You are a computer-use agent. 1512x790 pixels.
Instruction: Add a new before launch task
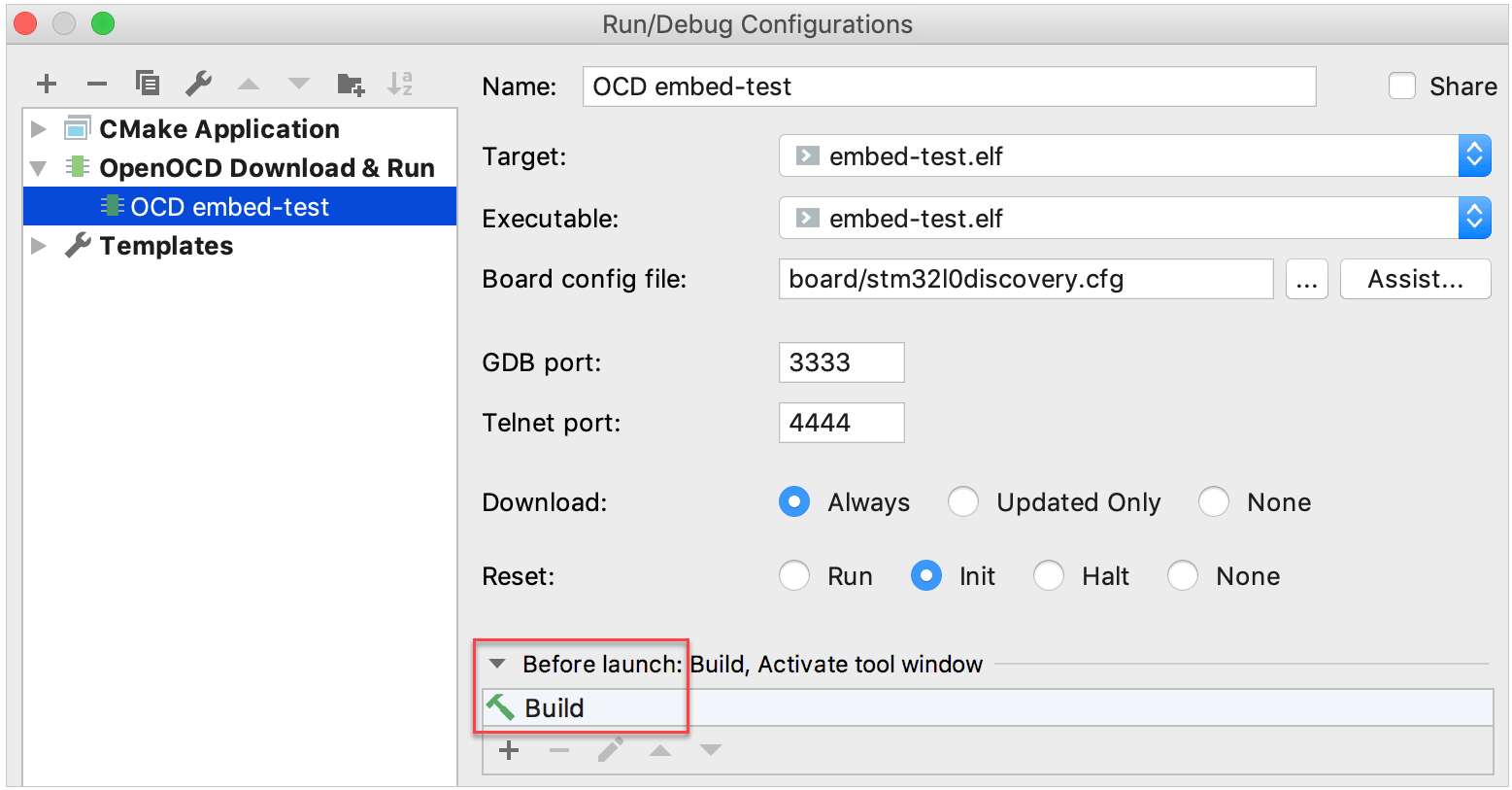tap(509, 749)
